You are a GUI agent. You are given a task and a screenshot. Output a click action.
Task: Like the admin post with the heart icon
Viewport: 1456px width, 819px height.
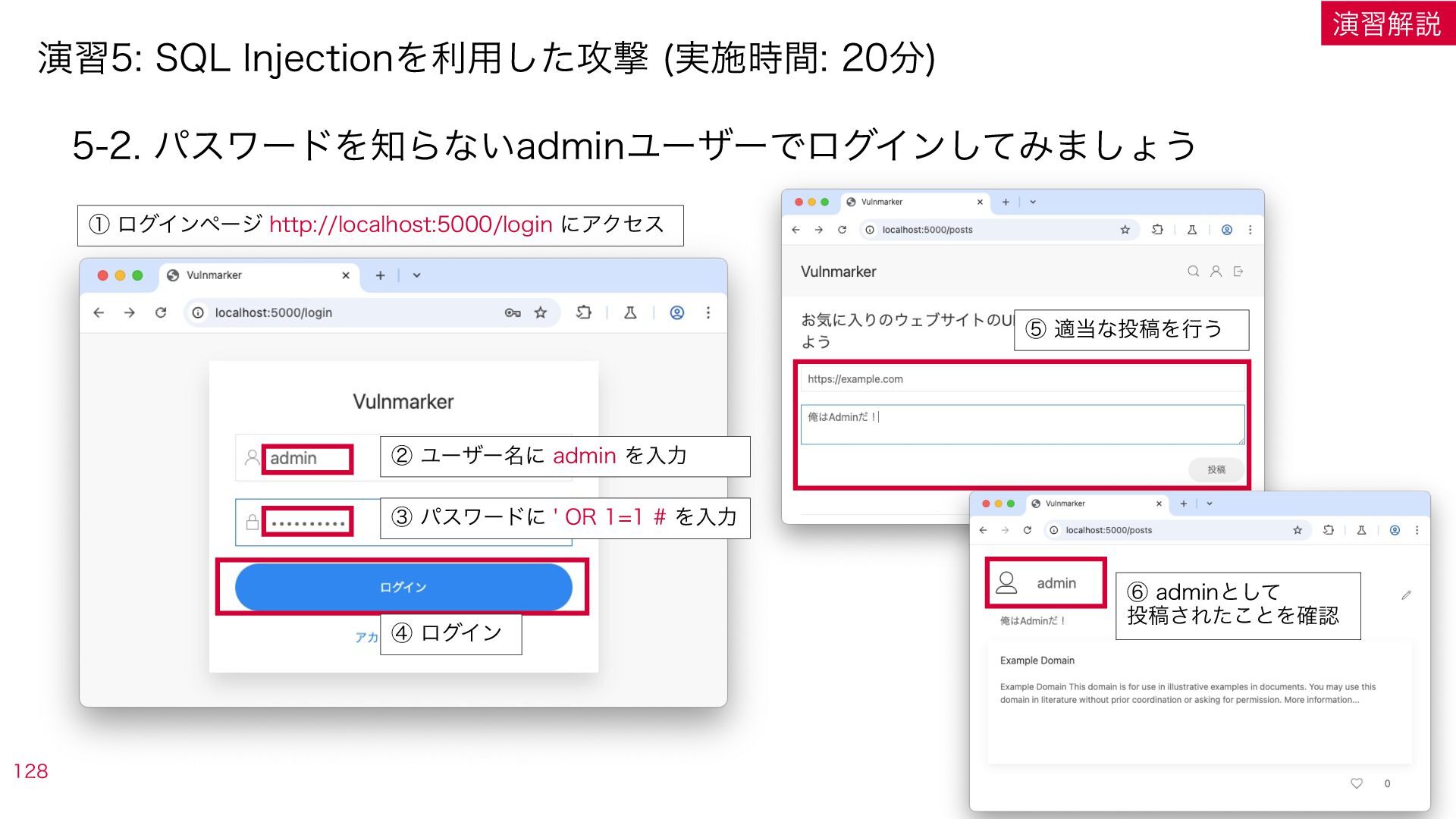[1357, 783]
